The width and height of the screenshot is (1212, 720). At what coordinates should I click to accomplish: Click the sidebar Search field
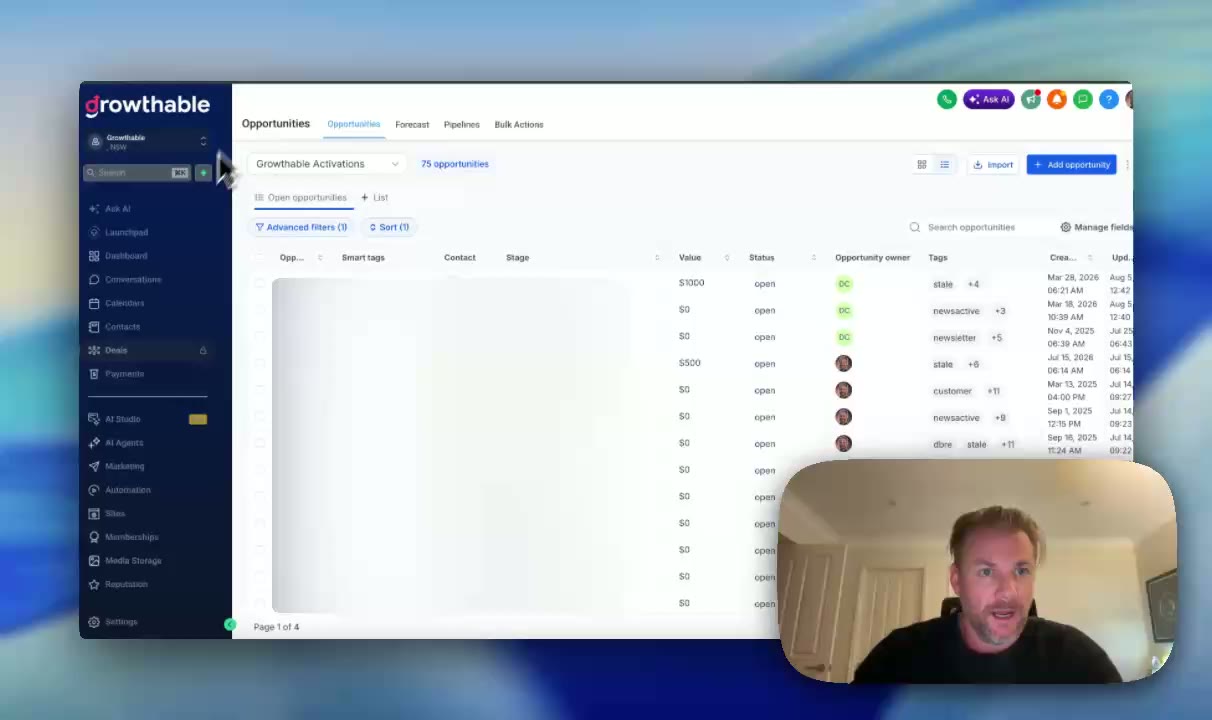137,173
